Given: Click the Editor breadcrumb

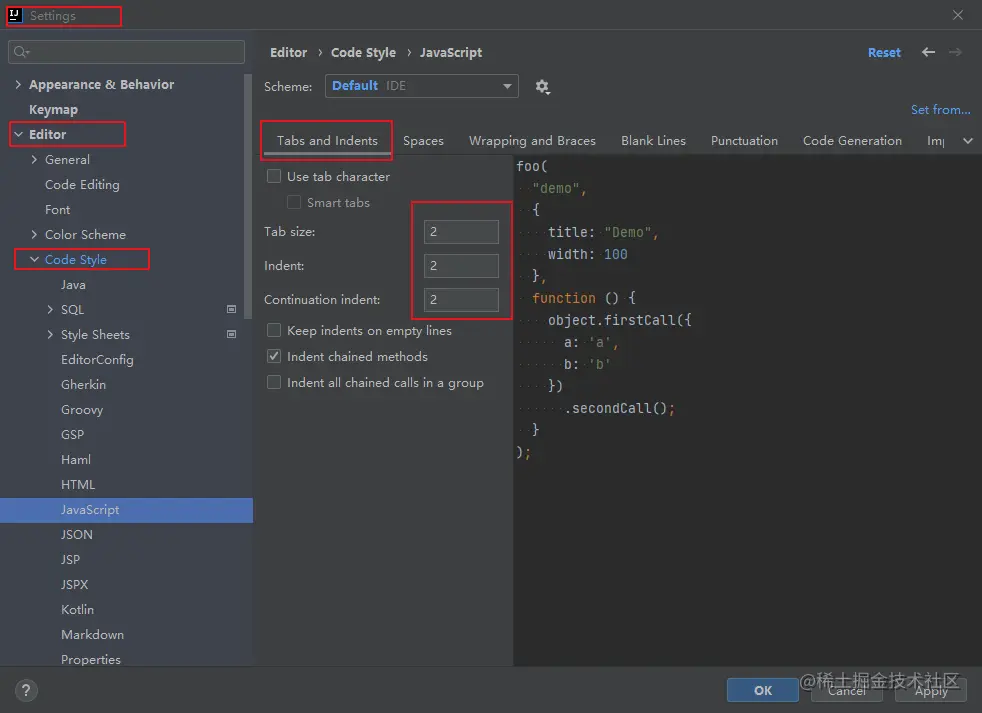Looking at the screenshot, I should click(x=288, y=53).
